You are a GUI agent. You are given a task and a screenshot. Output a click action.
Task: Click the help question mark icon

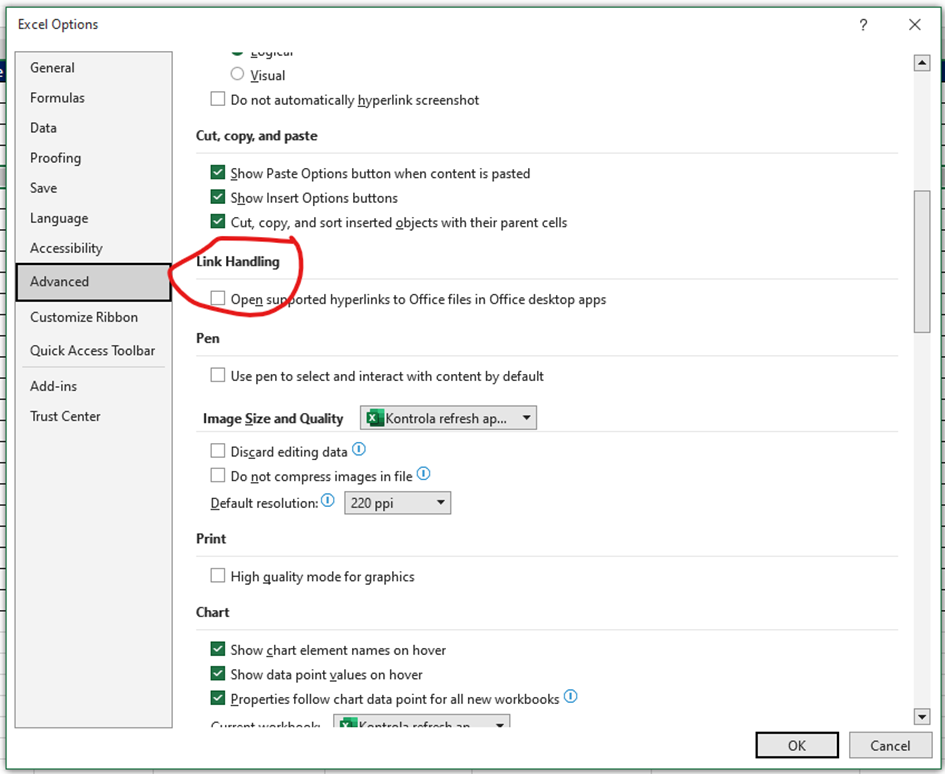click(863, 25)
